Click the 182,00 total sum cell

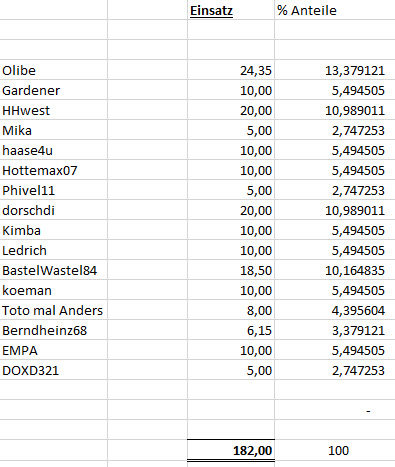click(x=231, y=450)
